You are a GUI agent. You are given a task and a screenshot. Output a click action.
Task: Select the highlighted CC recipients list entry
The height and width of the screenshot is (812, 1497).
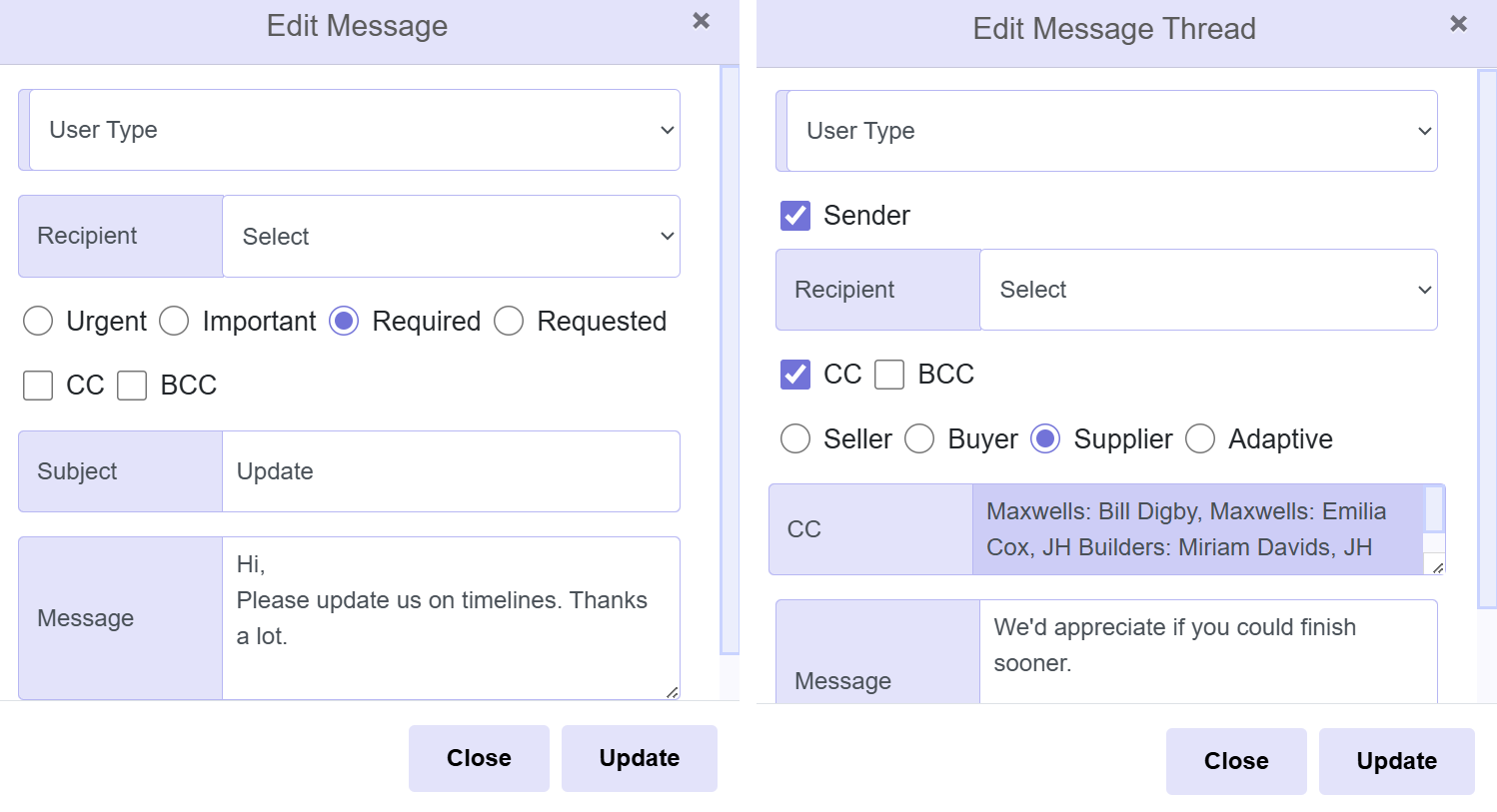1199,529
